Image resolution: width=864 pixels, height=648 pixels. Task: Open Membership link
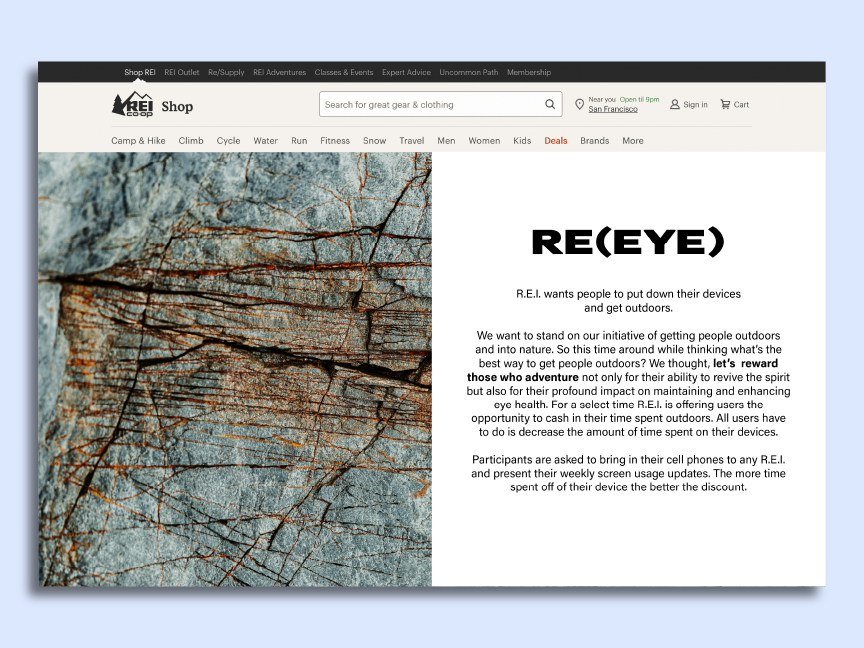point(528,72)
